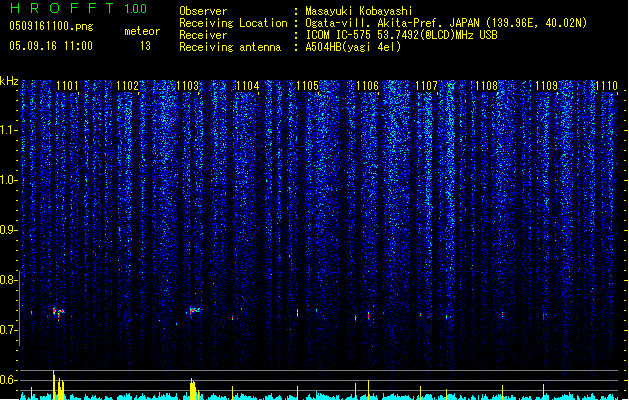This screenshot has width=629, height=400.
Task: Click time marker 1107
Action: click(x=426, y=86)
